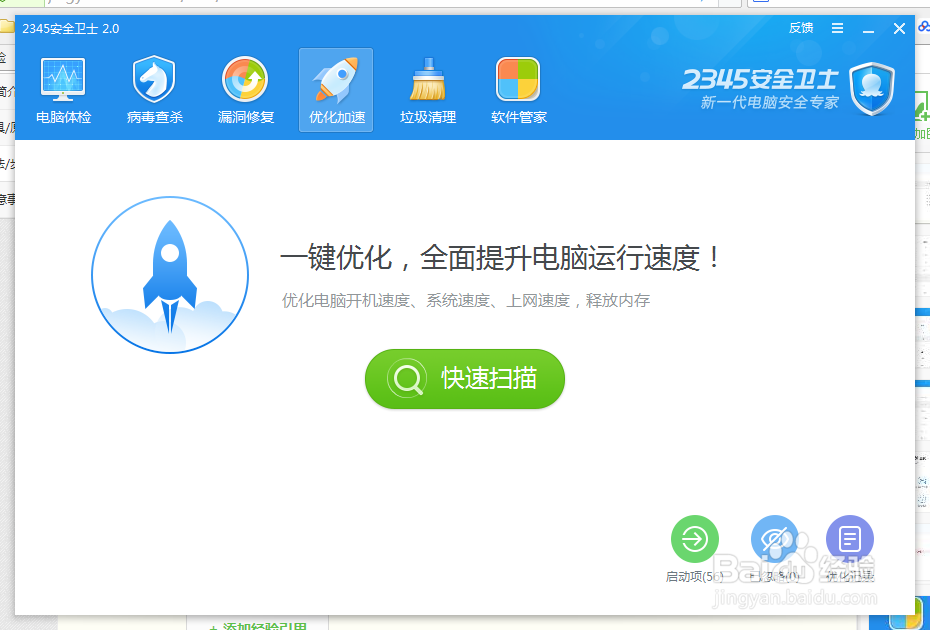The width and height of the screenshot is (930, 630).
Task: Open the 漏洞修复 vulnerability repair tab
Action: tap(246, 91)
